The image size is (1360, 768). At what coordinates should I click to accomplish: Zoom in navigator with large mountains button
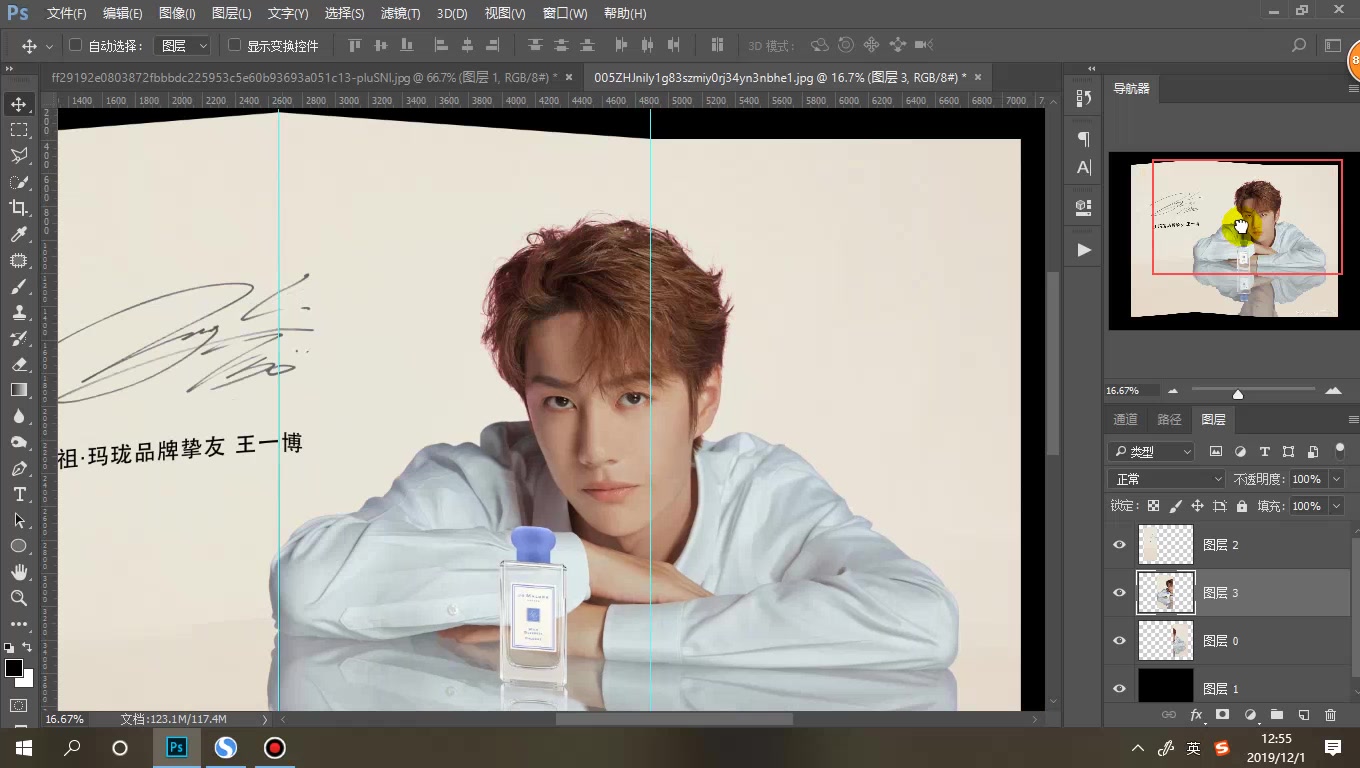pos(1333,391)
